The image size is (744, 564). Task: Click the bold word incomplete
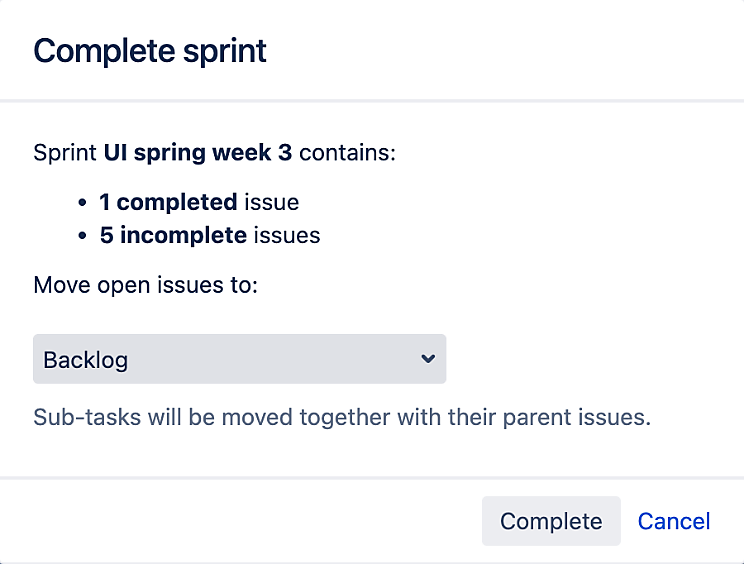[x=183, y=235]
